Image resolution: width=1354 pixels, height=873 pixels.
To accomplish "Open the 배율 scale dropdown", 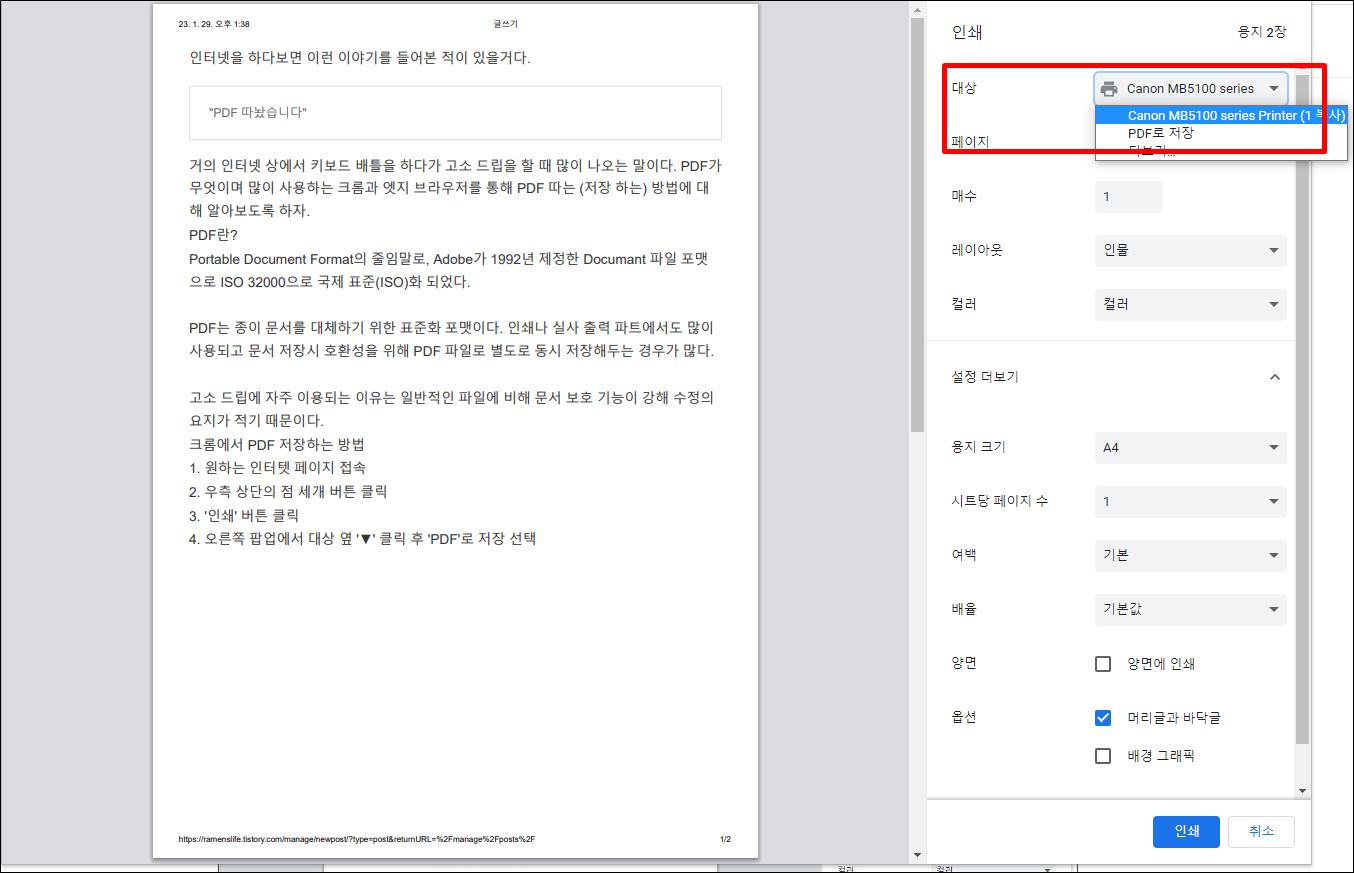I will point(1190,609).
